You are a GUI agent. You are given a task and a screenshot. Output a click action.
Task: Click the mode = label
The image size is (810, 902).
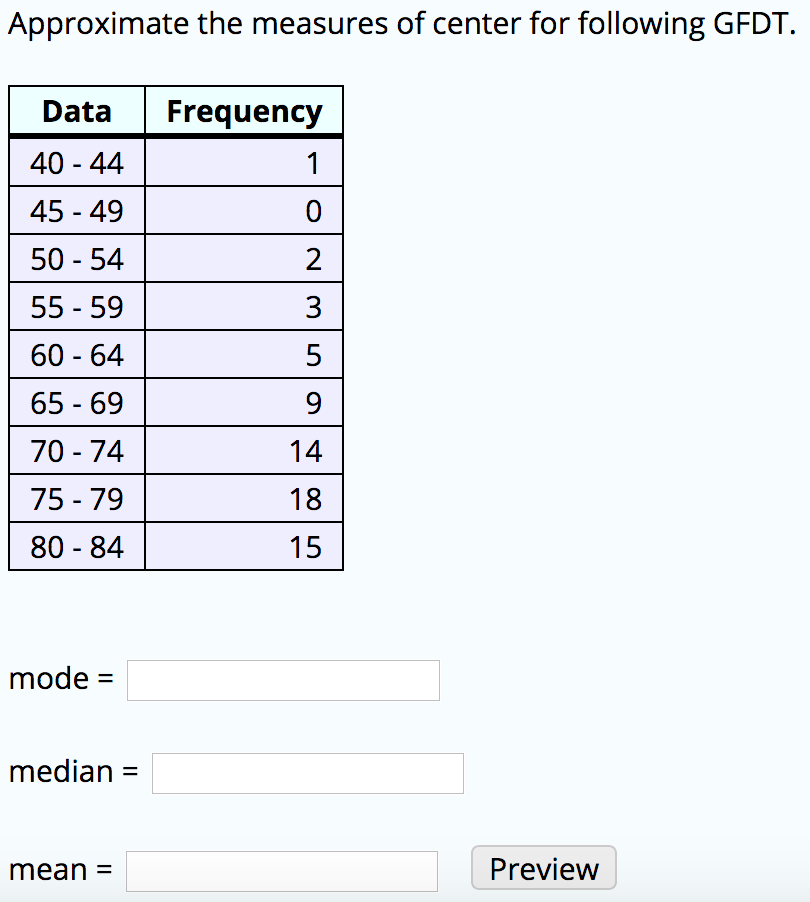59,678
